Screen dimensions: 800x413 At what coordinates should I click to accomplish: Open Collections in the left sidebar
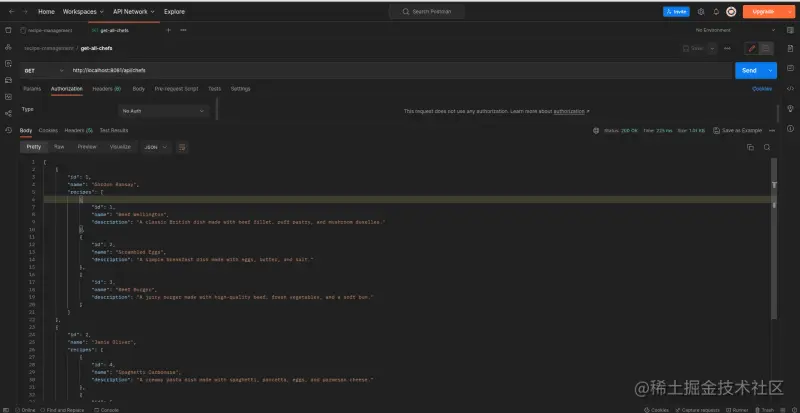point(8,30)
